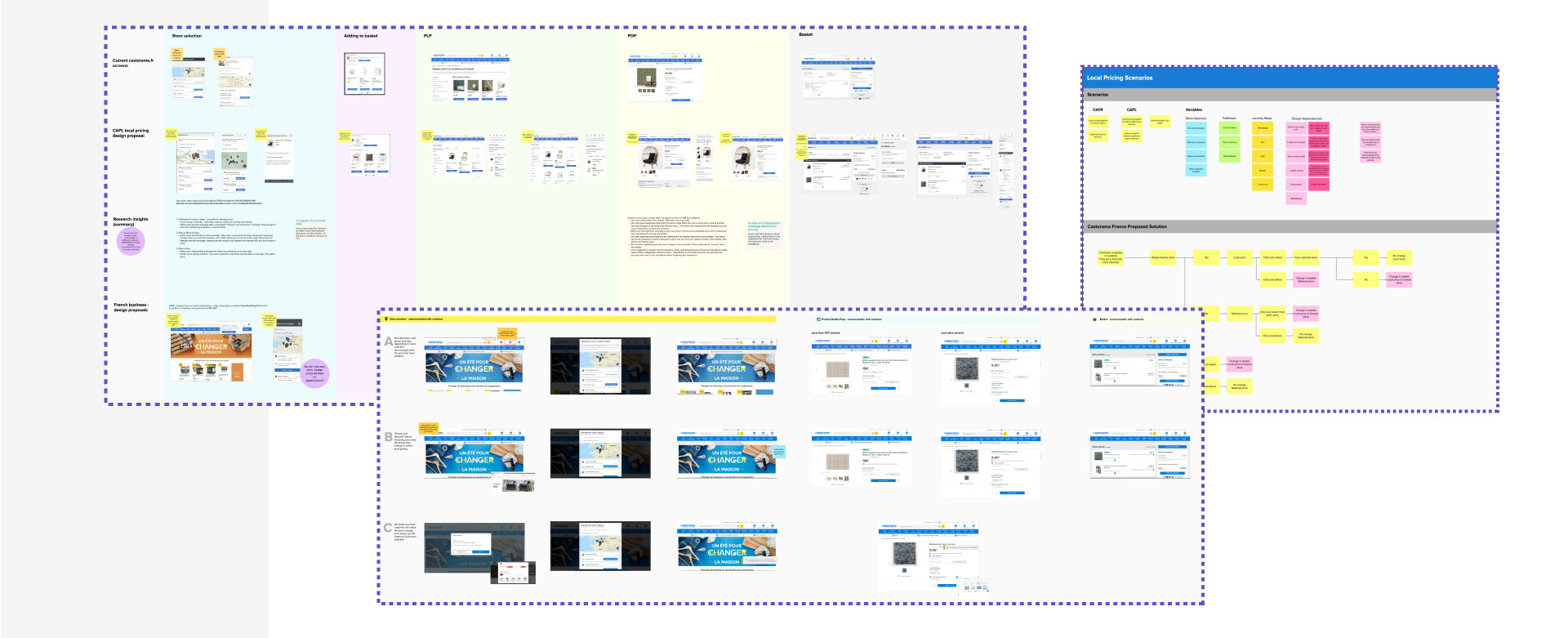This screenshot has height=638, width=1568.
Task: Select the 'Store selection' column heading
Action: (186, 36)
